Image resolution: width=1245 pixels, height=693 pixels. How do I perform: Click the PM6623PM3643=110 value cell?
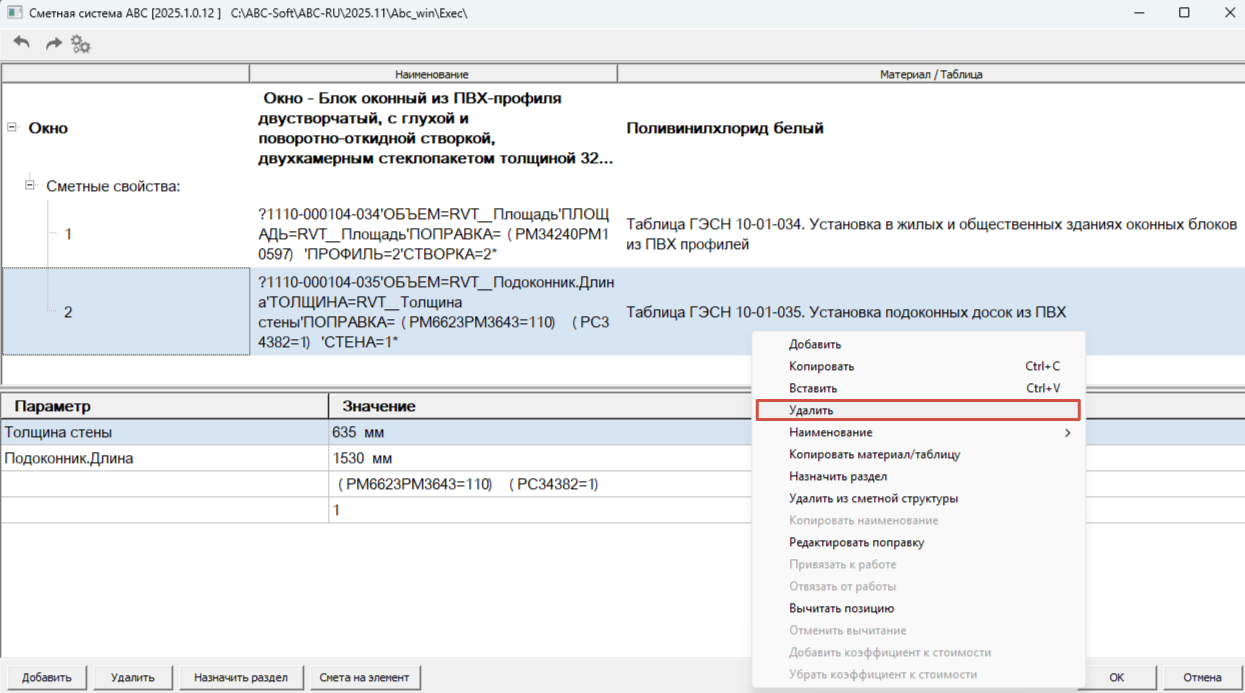point(540,484)
